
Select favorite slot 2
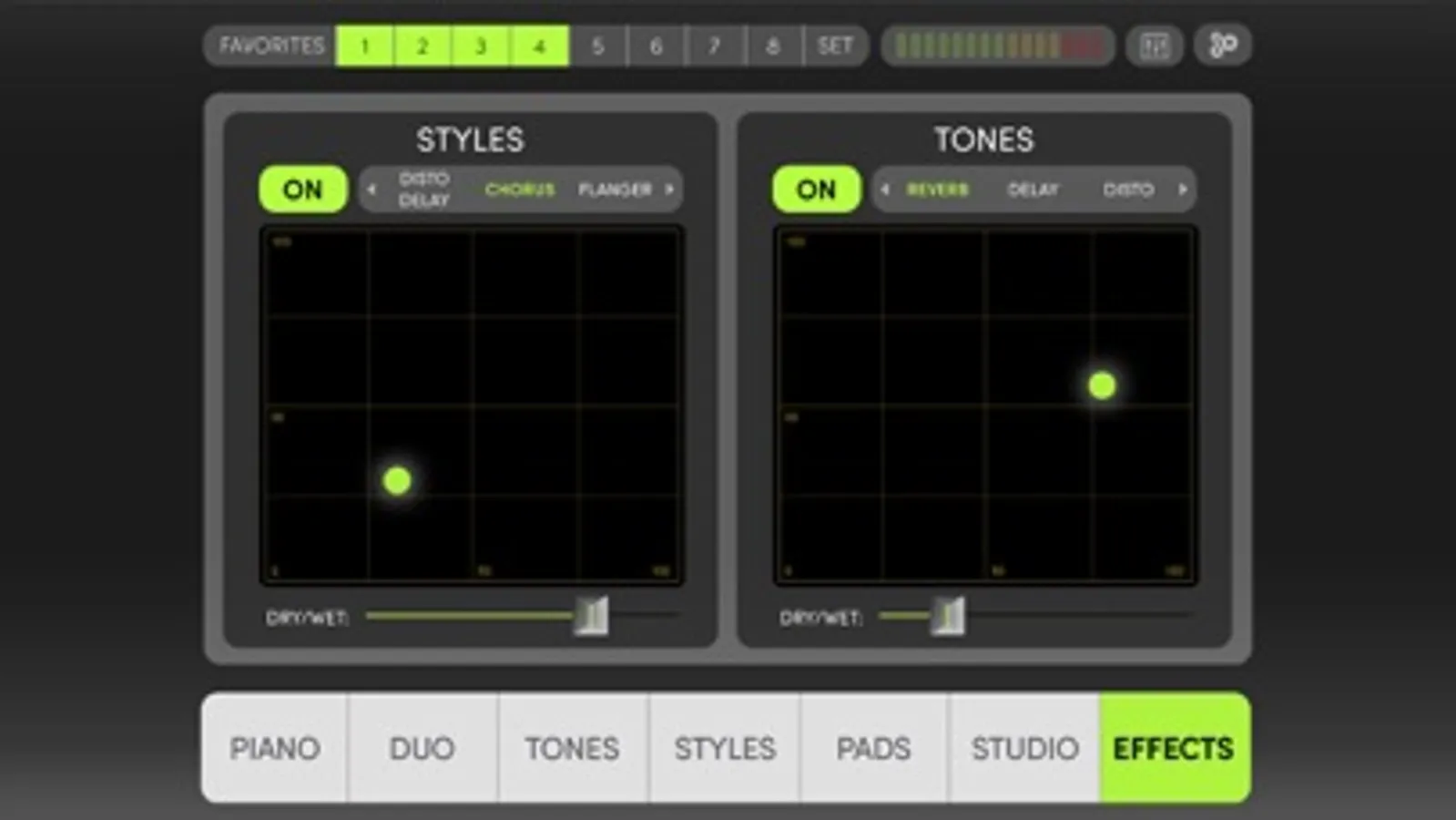(x=423, y=46)
